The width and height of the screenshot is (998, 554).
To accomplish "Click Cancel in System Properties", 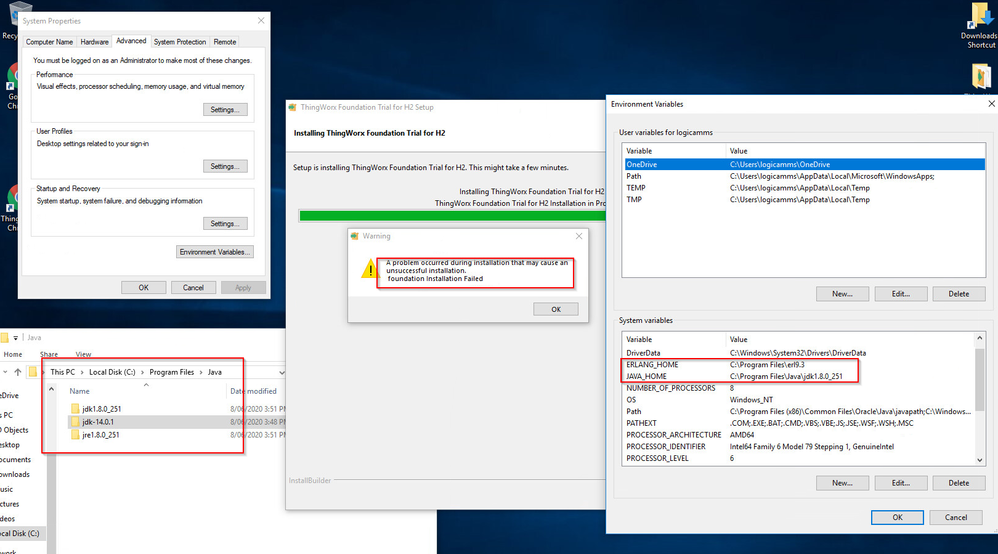I will pos(193,288).
